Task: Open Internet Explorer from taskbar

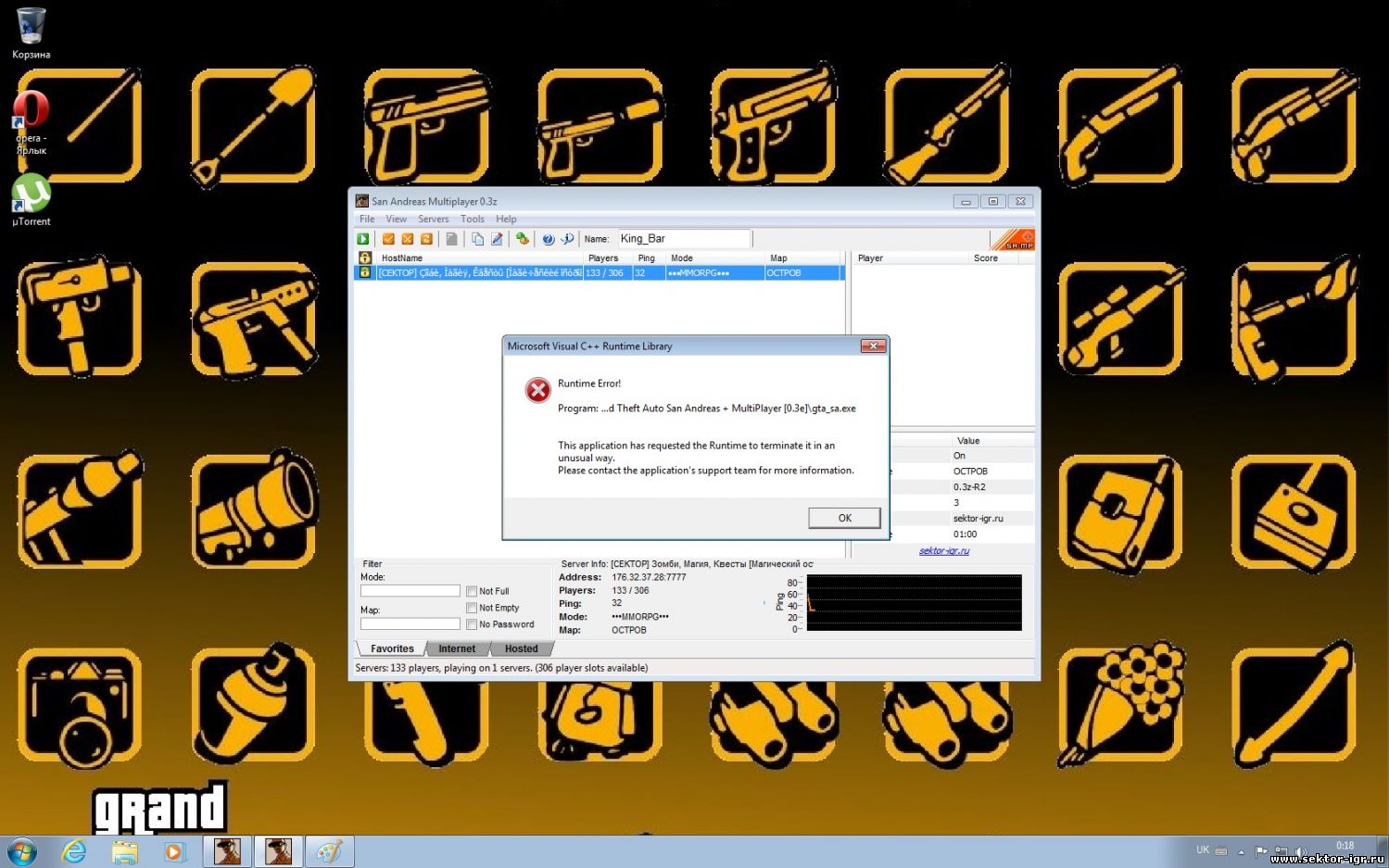Action: (74, 851)
